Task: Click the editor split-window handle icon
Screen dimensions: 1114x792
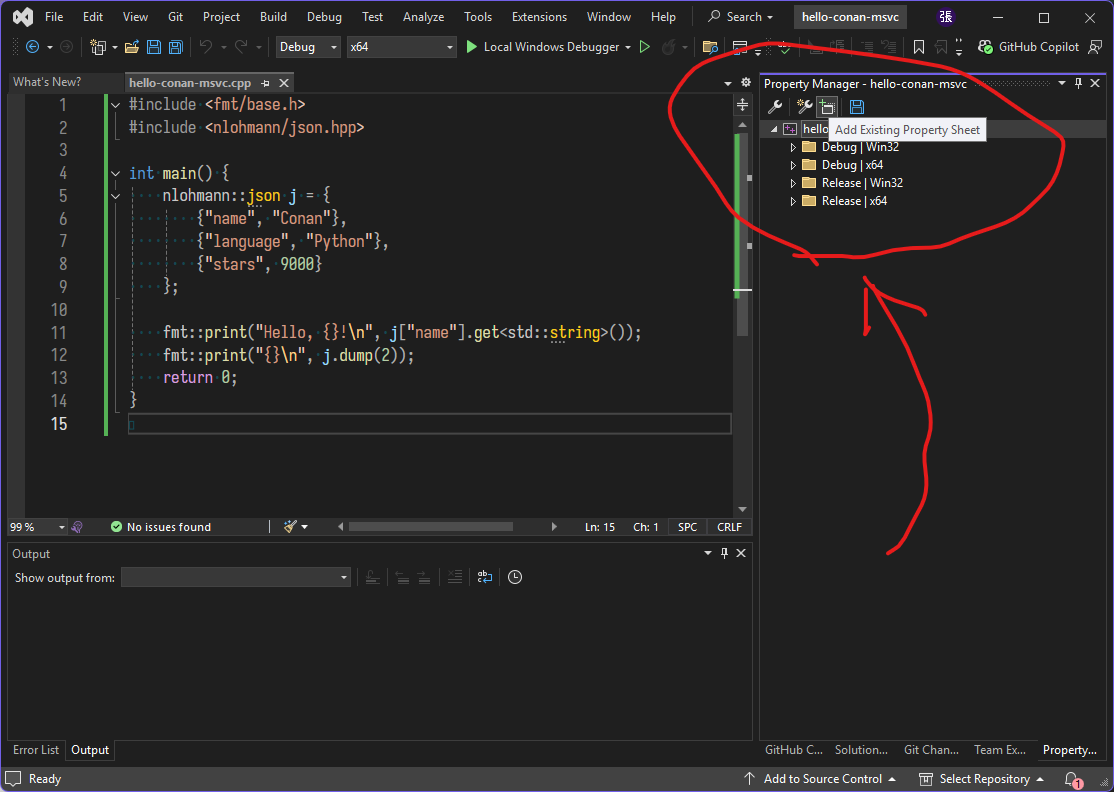Action: (742, 105)
